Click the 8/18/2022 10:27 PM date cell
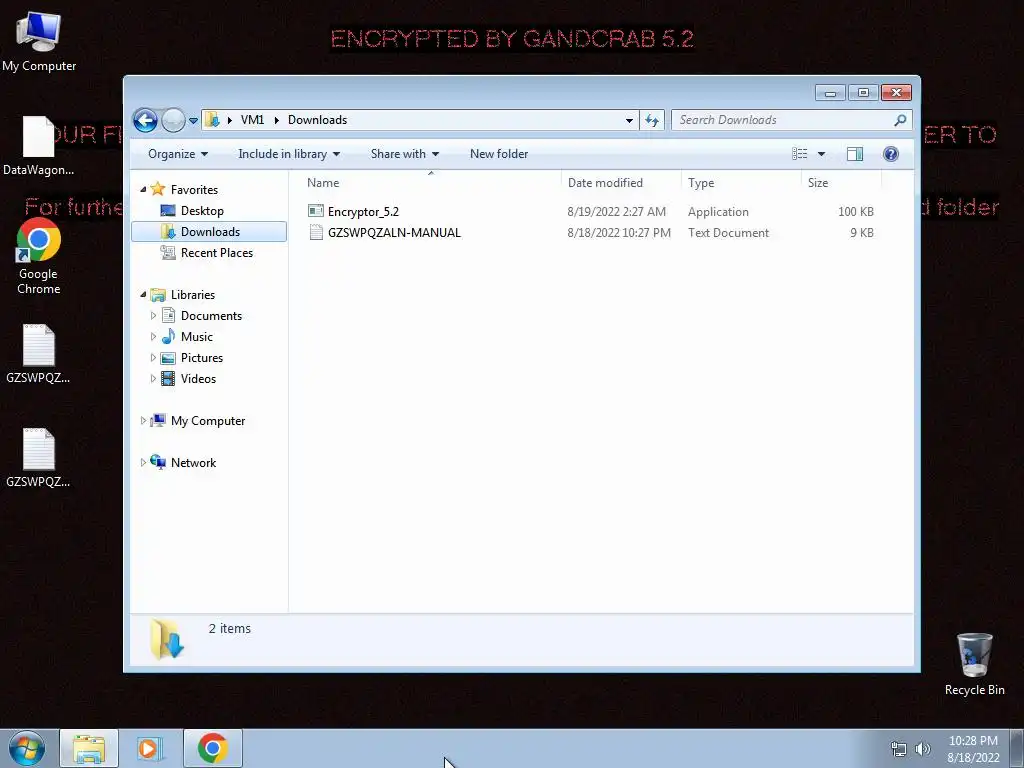This screenshot has width=1024, height=768. 619,232
